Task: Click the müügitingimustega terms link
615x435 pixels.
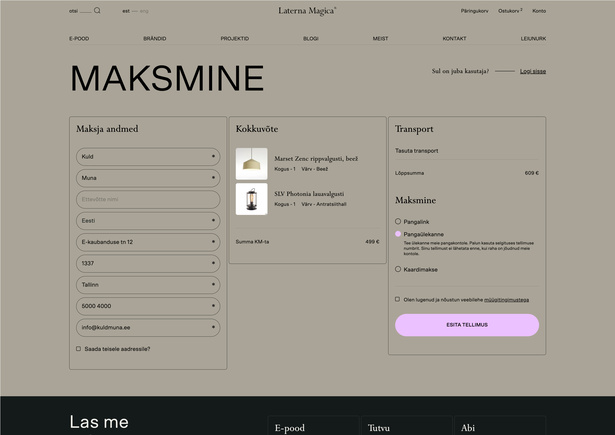Action: 506,299
